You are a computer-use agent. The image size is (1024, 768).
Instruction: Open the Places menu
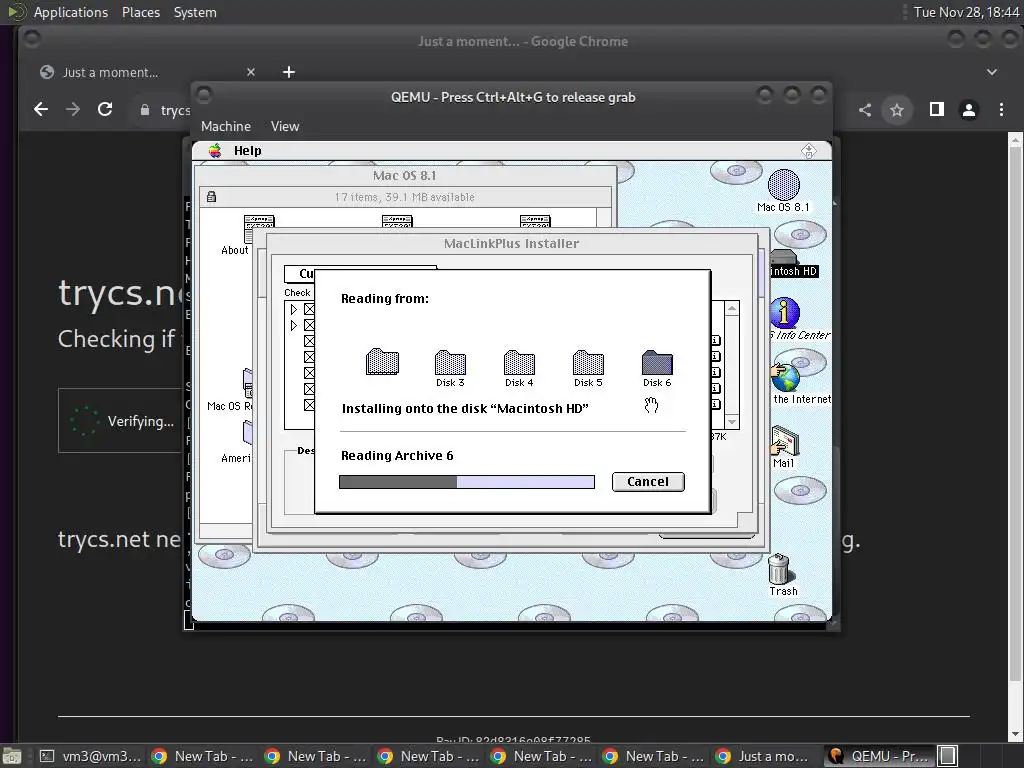[x=140, y=12]
